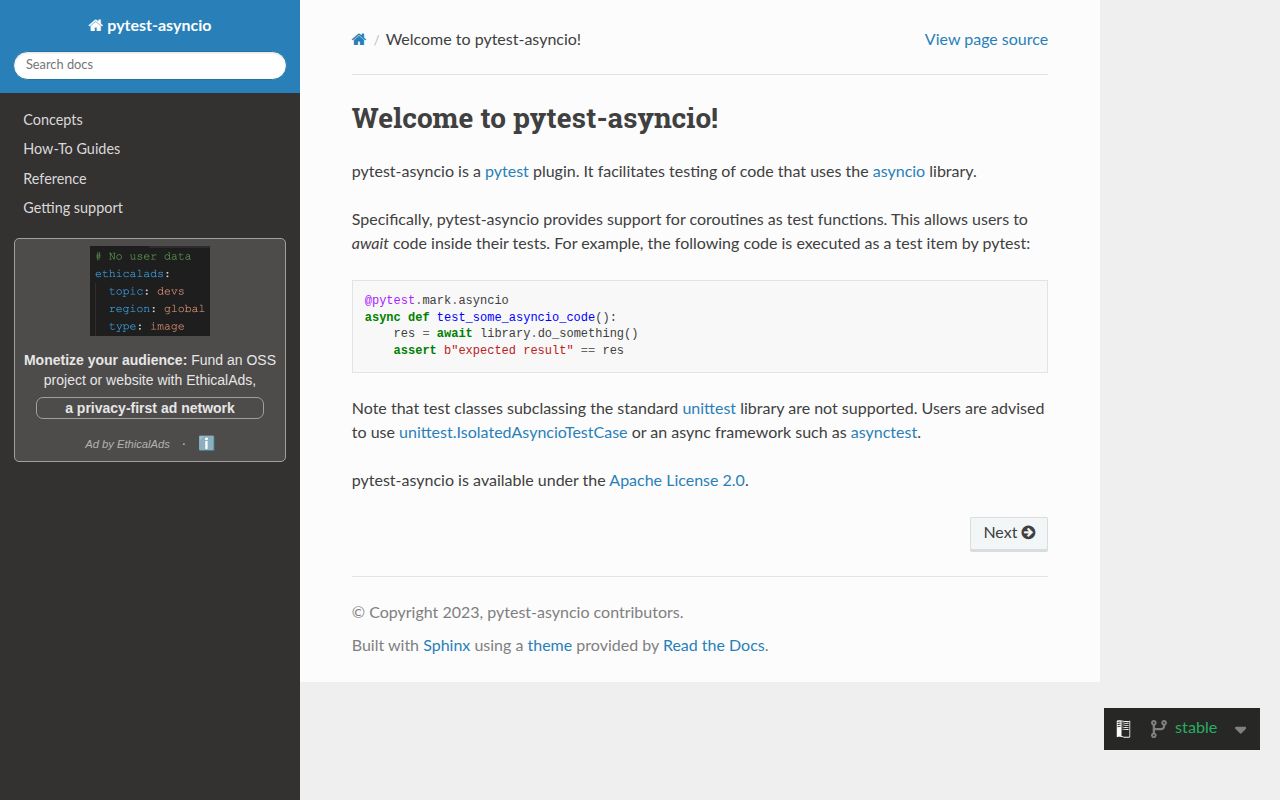This screenshot has width=1280, height=800.
Task: Open the Apache License 2.0 link
Action: click(677, 481)
